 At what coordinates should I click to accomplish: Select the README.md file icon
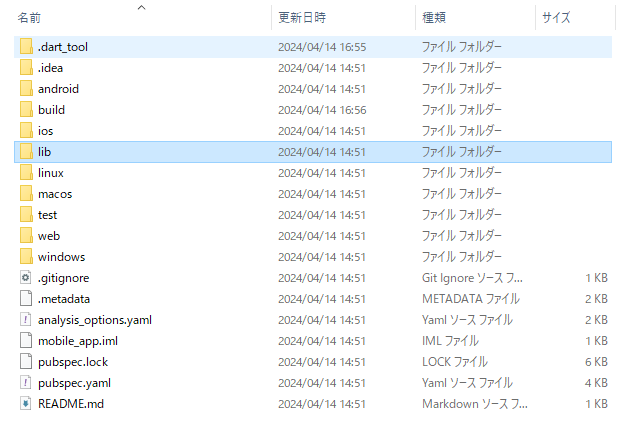point(26,404)
